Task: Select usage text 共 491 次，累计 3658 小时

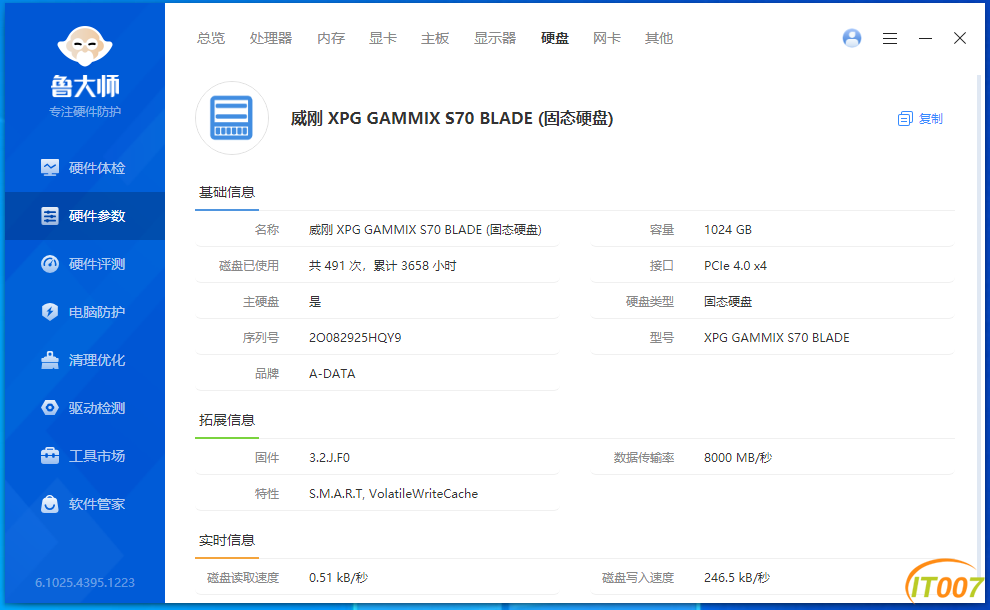Action: (x=383, y=266)
